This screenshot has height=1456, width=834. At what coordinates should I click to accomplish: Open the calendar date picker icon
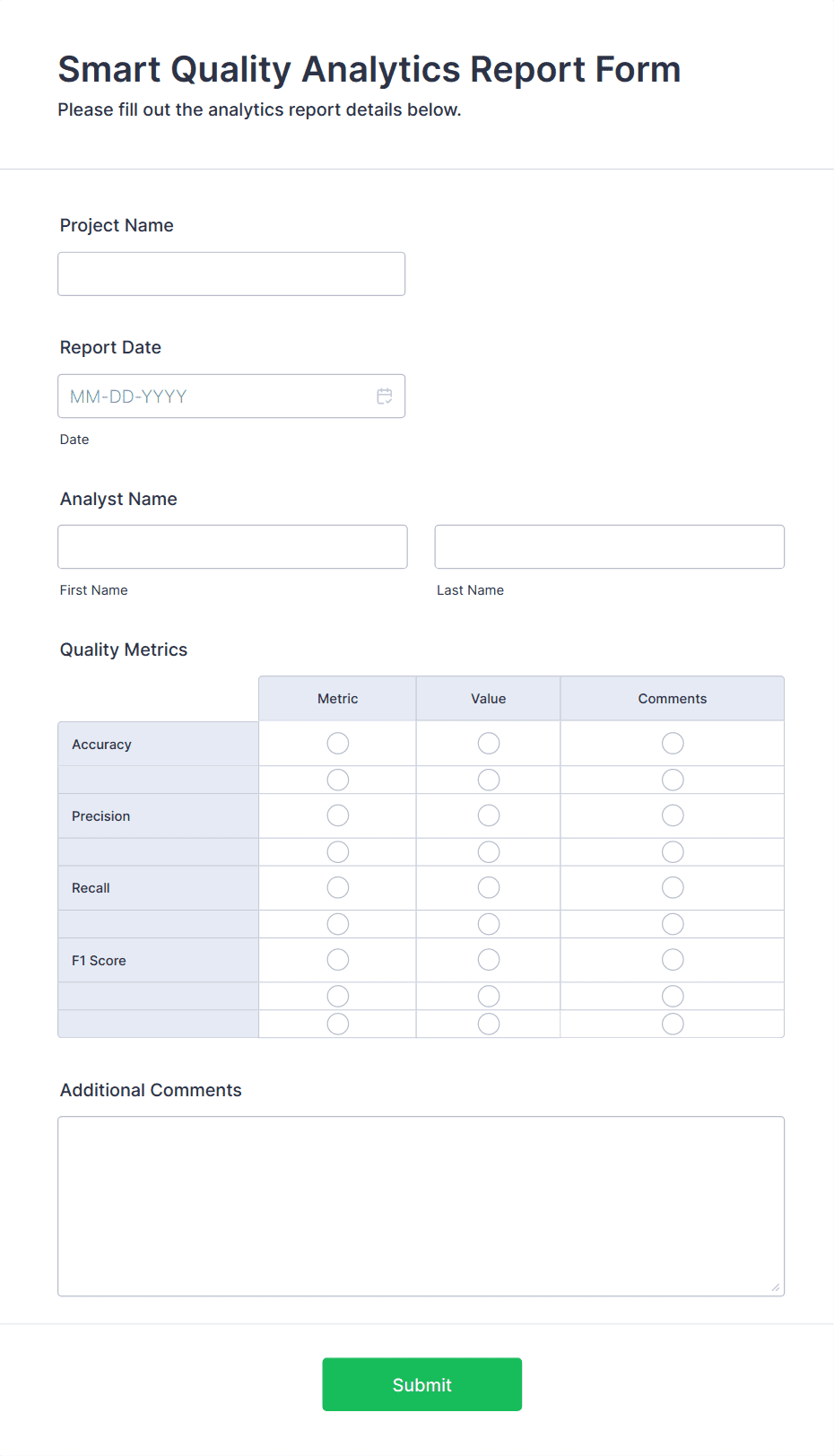coord(385,397)
